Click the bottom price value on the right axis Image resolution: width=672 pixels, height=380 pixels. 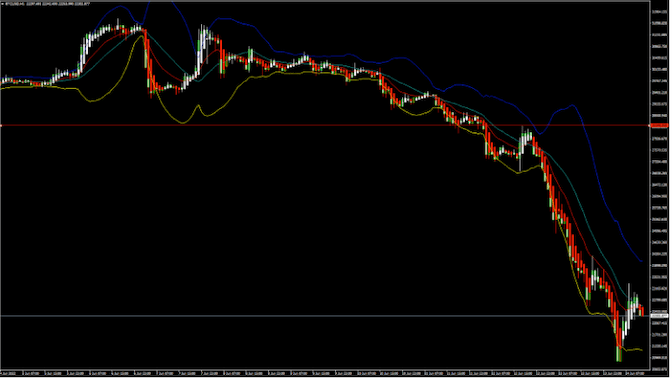click(659, 369)
